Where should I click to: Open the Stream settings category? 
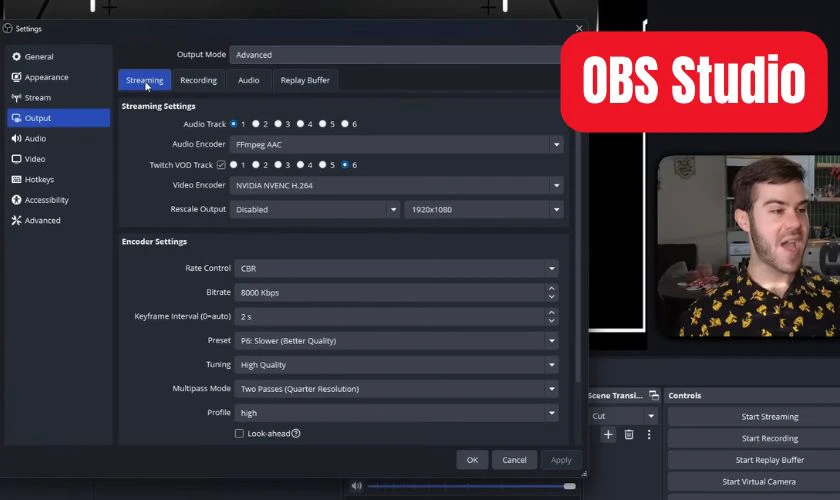58,98
